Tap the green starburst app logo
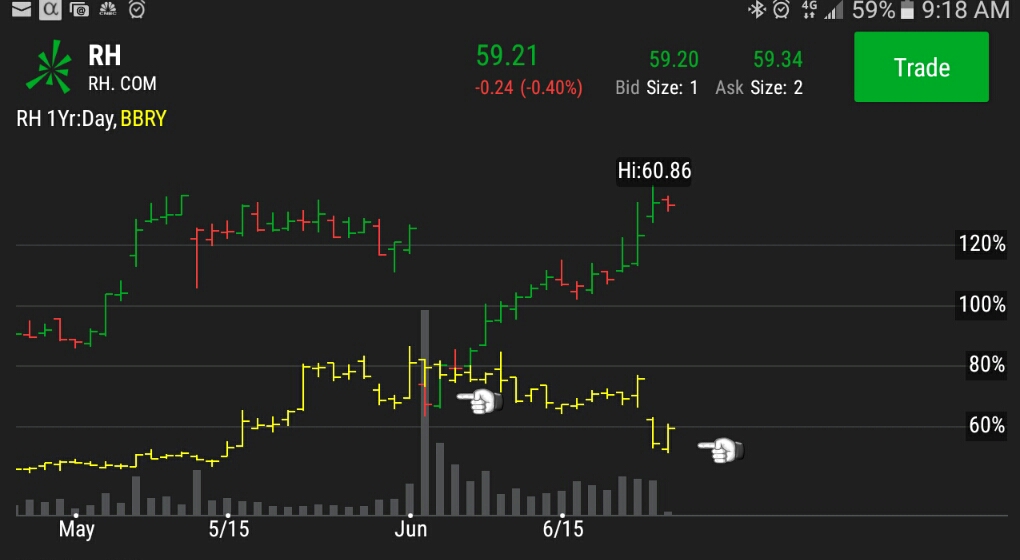1020x560 pixels. click(48, 67)
